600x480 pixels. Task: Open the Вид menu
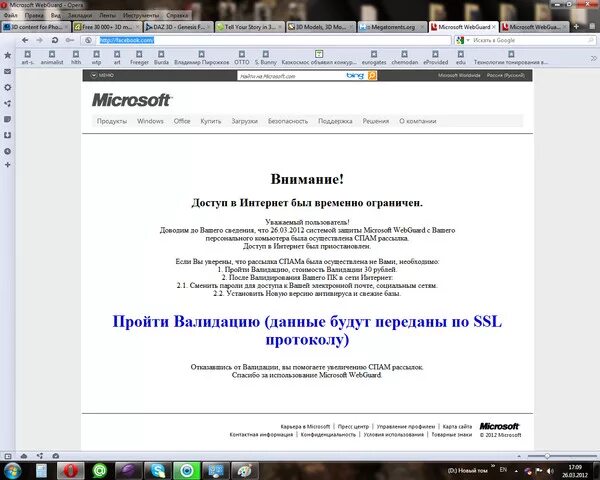55,15
